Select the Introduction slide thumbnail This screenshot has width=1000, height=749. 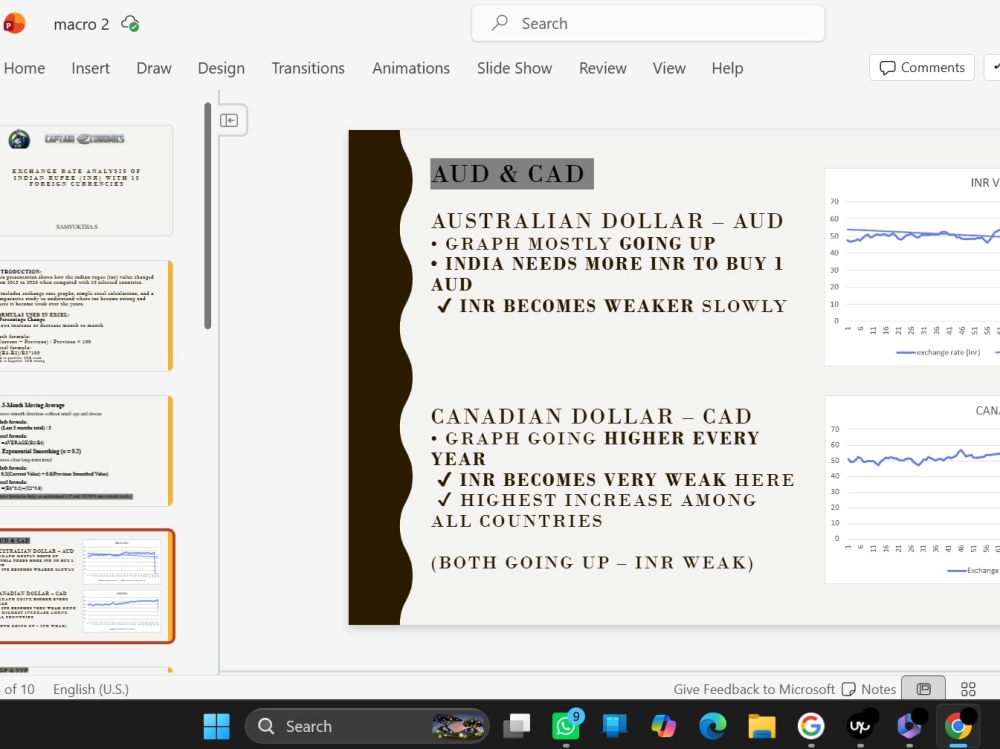(x=85, y=315)
